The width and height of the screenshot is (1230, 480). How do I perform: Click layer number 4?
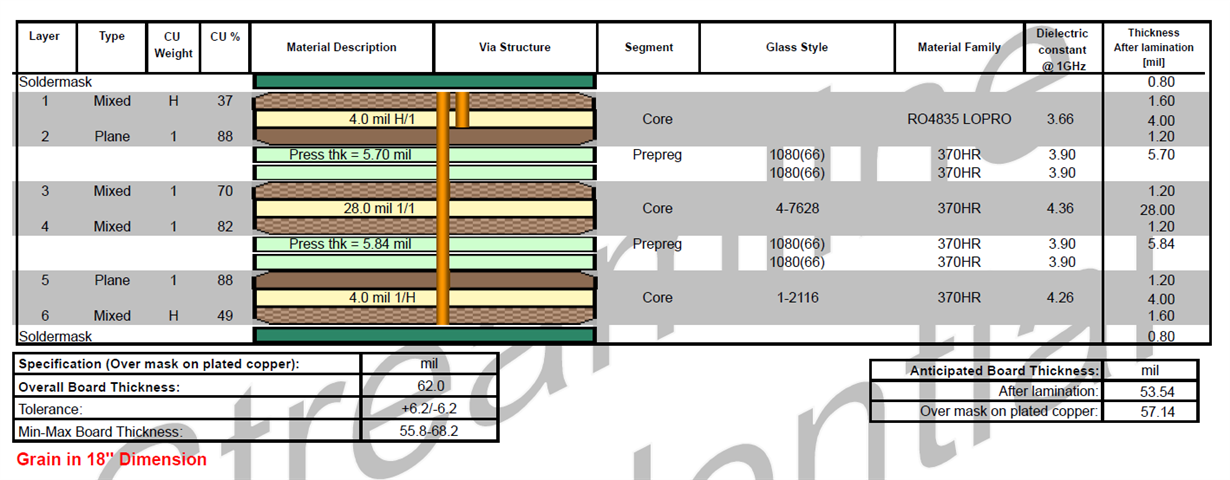[44, 226]
